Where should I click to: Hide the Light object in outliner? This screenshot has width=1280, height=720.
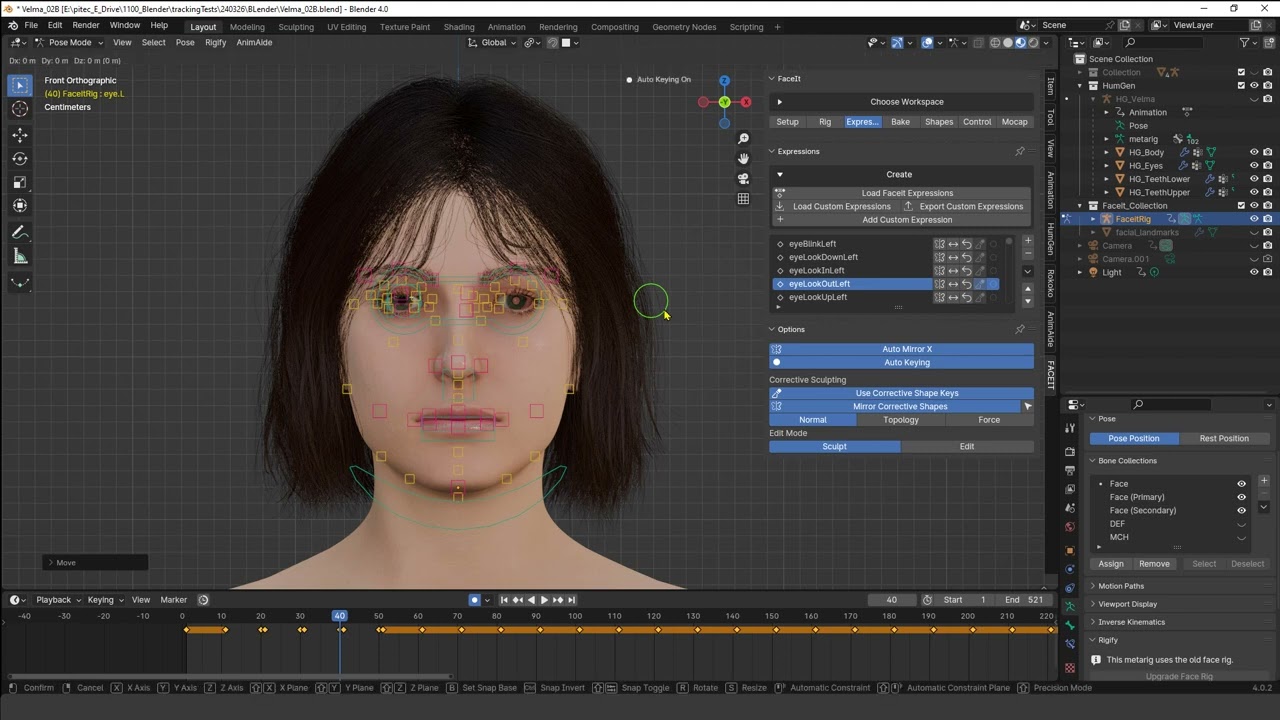1254,272
